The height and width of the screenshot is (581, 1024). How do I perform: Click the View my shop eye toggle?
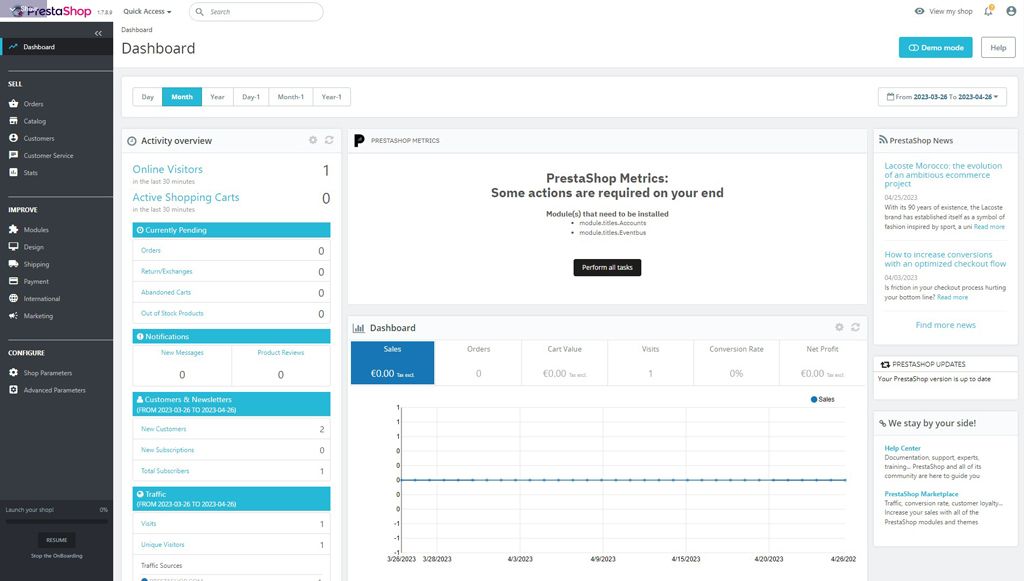click(x=918, y=10)
